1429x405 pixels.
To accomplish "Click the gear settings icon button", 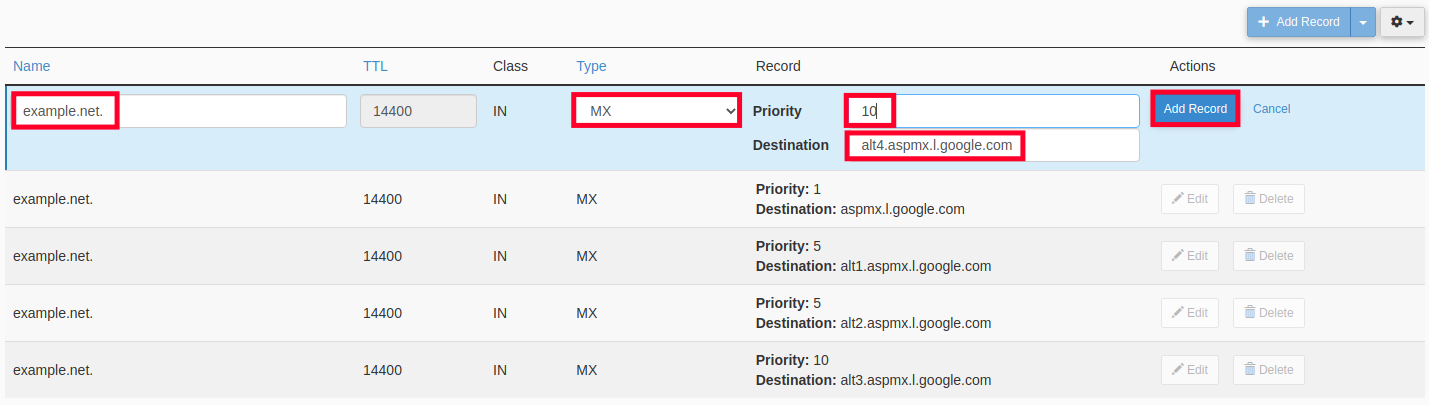I will click(1402, 22).
